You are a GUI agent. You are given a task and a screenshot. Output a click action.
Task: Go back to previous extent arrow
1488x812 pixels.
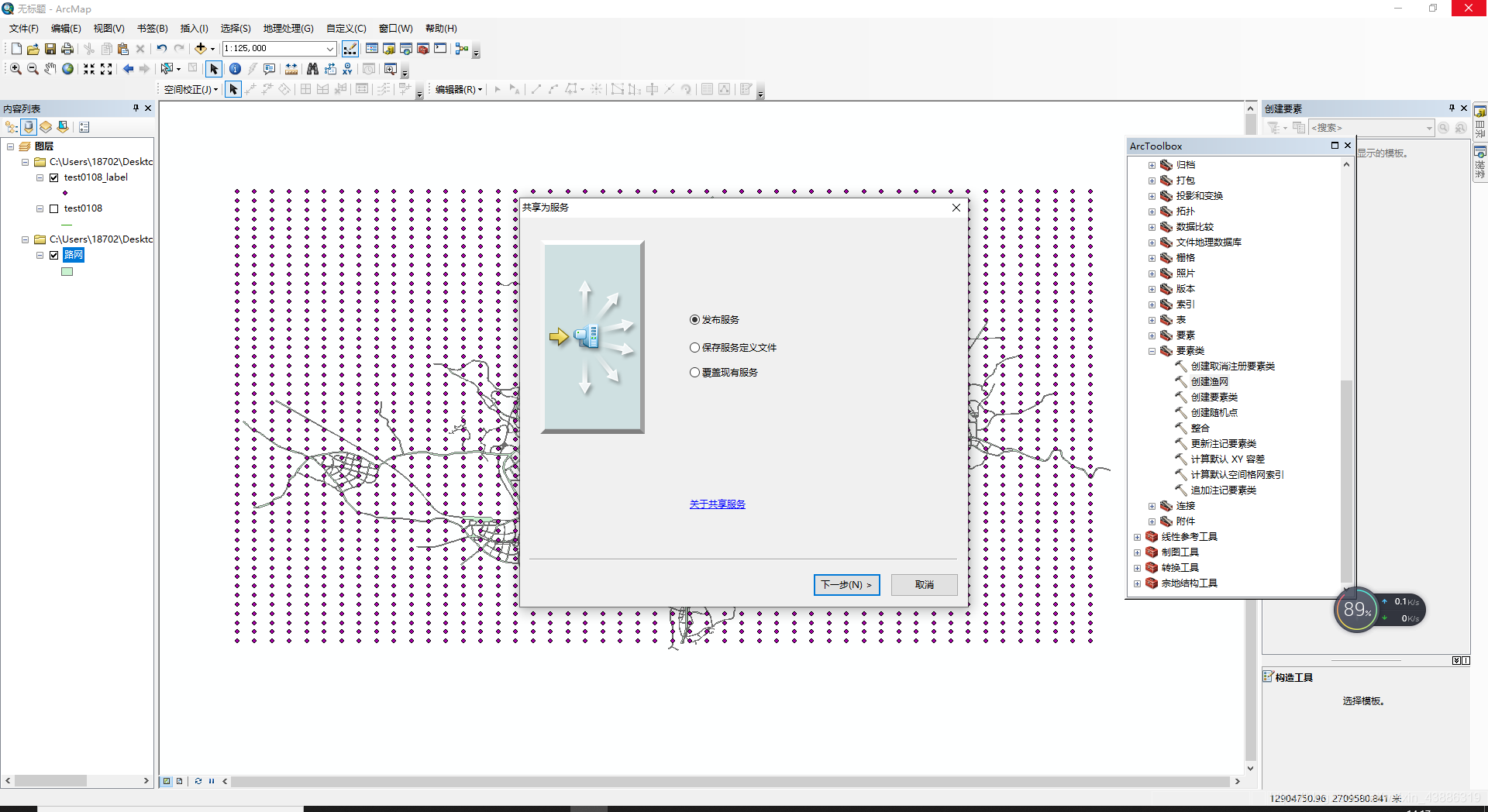[128, 69]
